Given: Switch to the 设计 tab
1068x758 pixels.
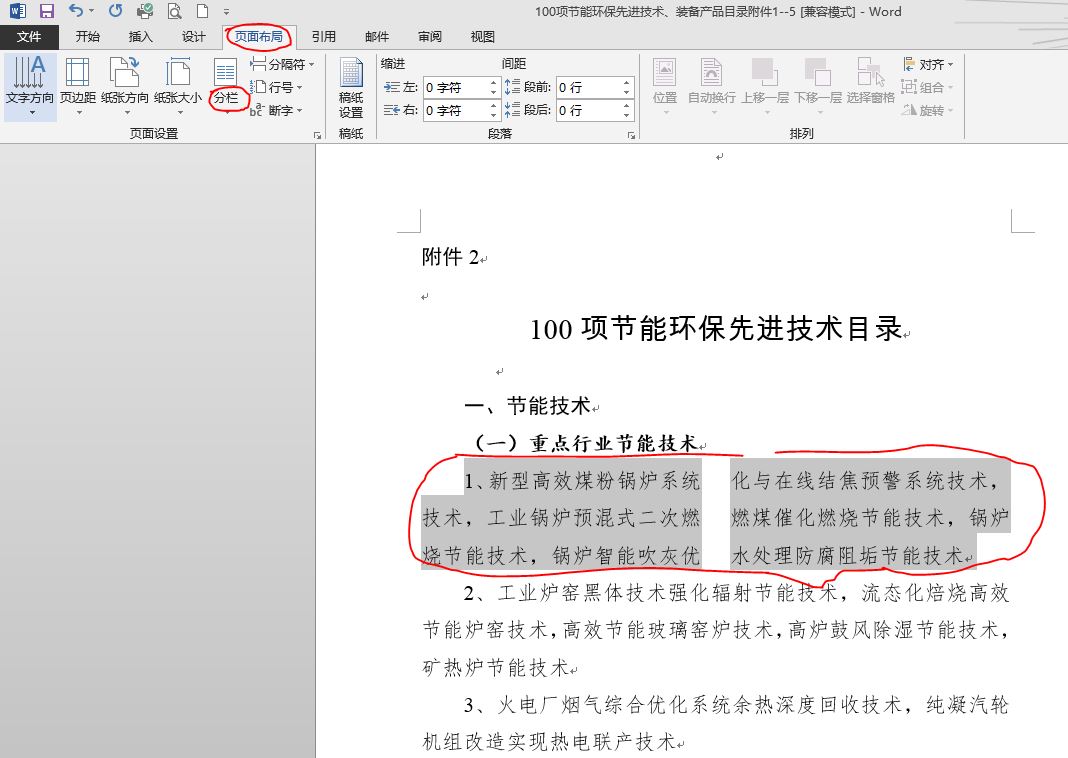Looking at the screenshot, I should point(193,37).
